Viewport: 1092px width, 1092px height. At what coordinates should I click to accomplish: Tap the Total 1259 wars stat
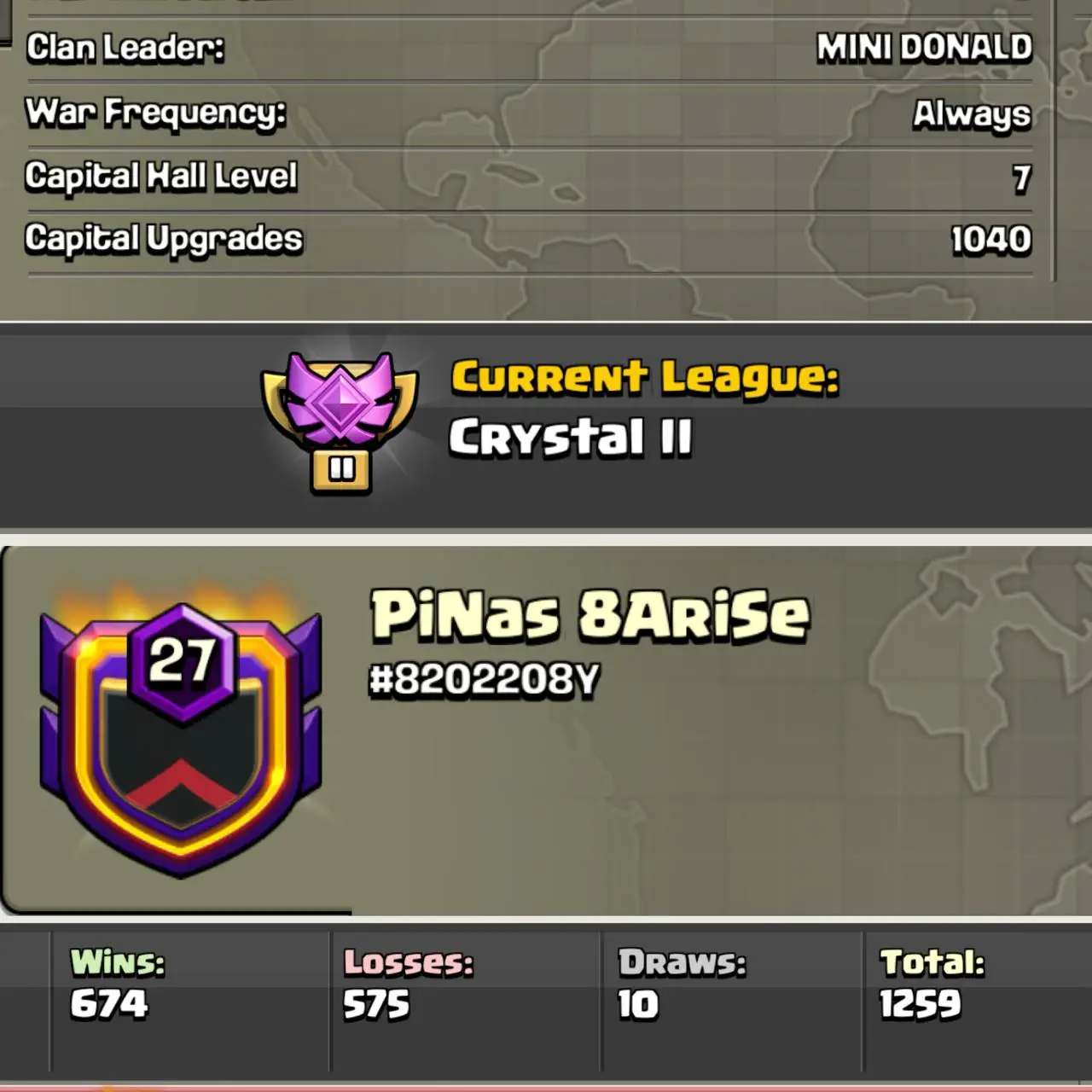point(932,985)
